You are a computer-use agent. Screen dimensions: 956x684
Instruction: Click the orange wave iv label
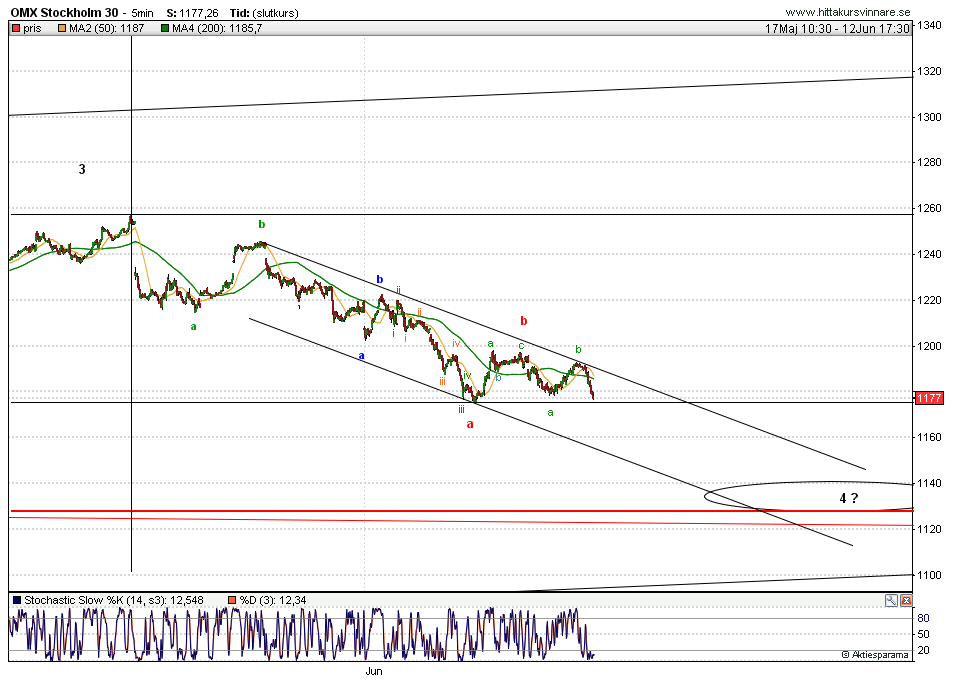[456, 344]
